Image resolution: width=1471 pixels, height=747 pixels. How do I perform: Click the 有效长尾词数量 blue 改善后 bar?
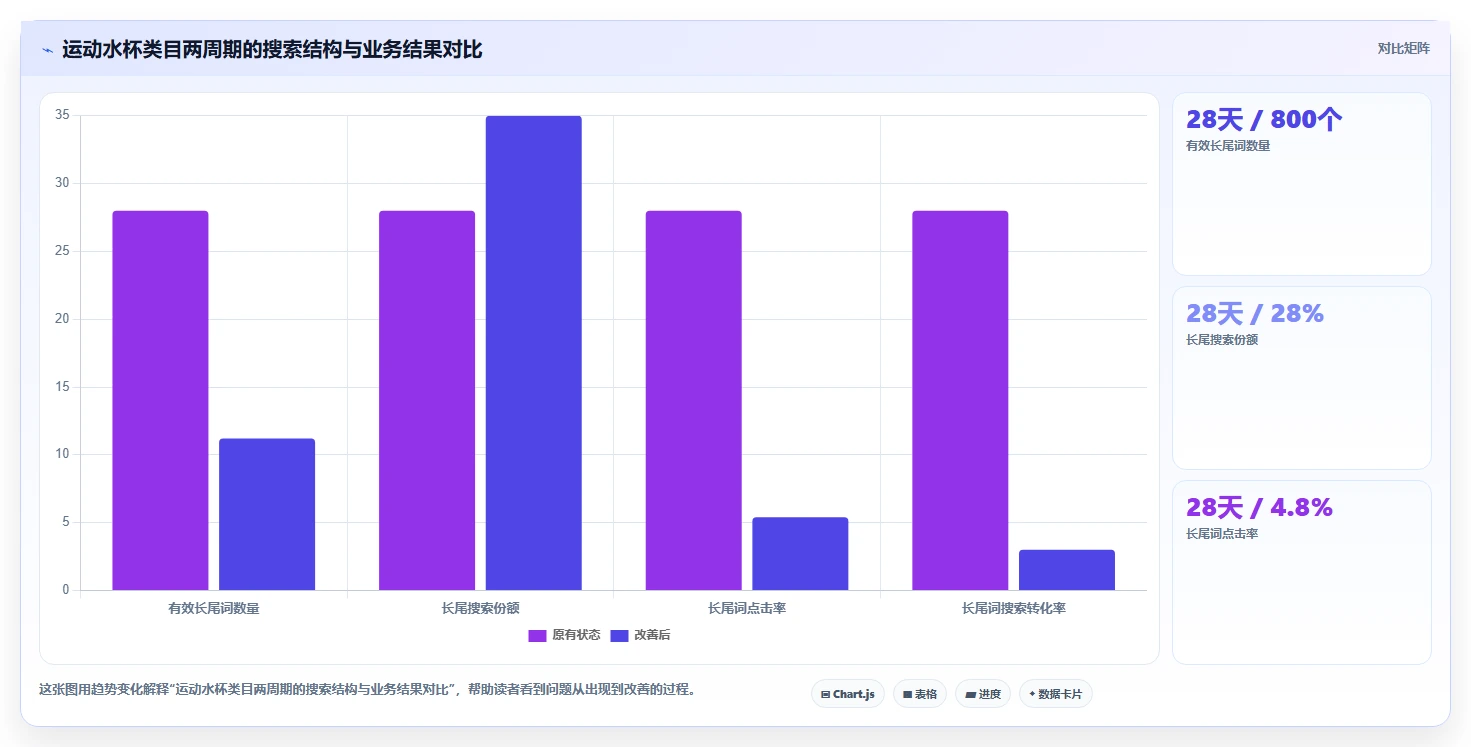click(267, 514)
